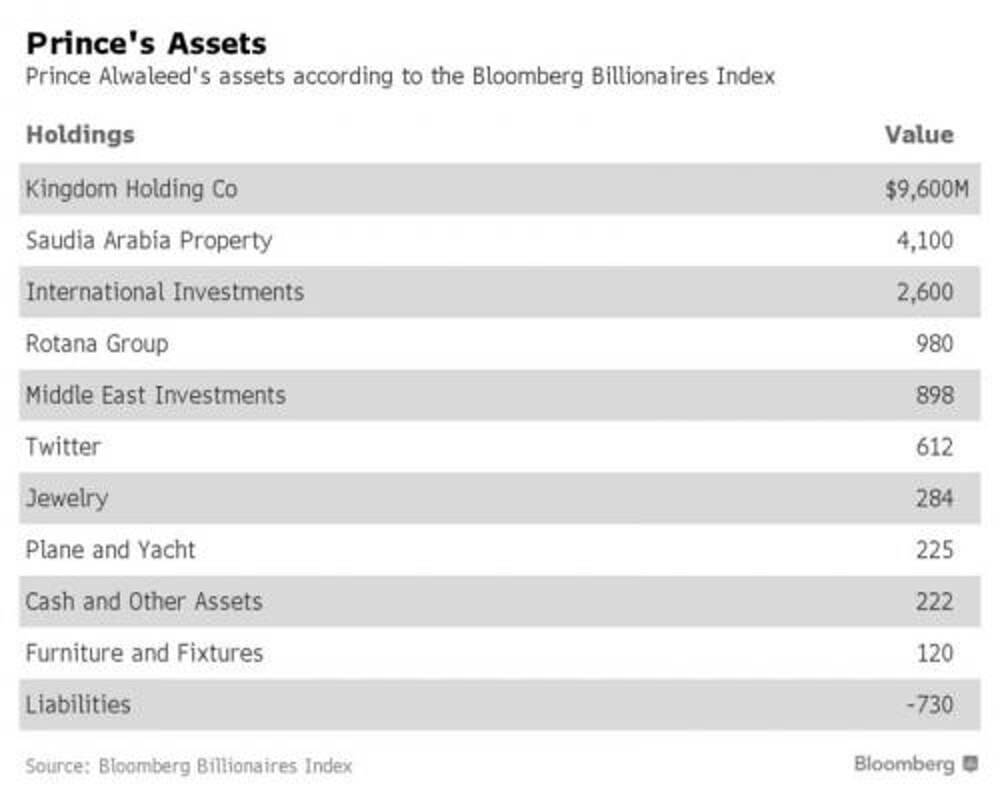This screenshot has height=802, width=1000.
Task: Select the Rotana Group label
Action: point(97,344)
